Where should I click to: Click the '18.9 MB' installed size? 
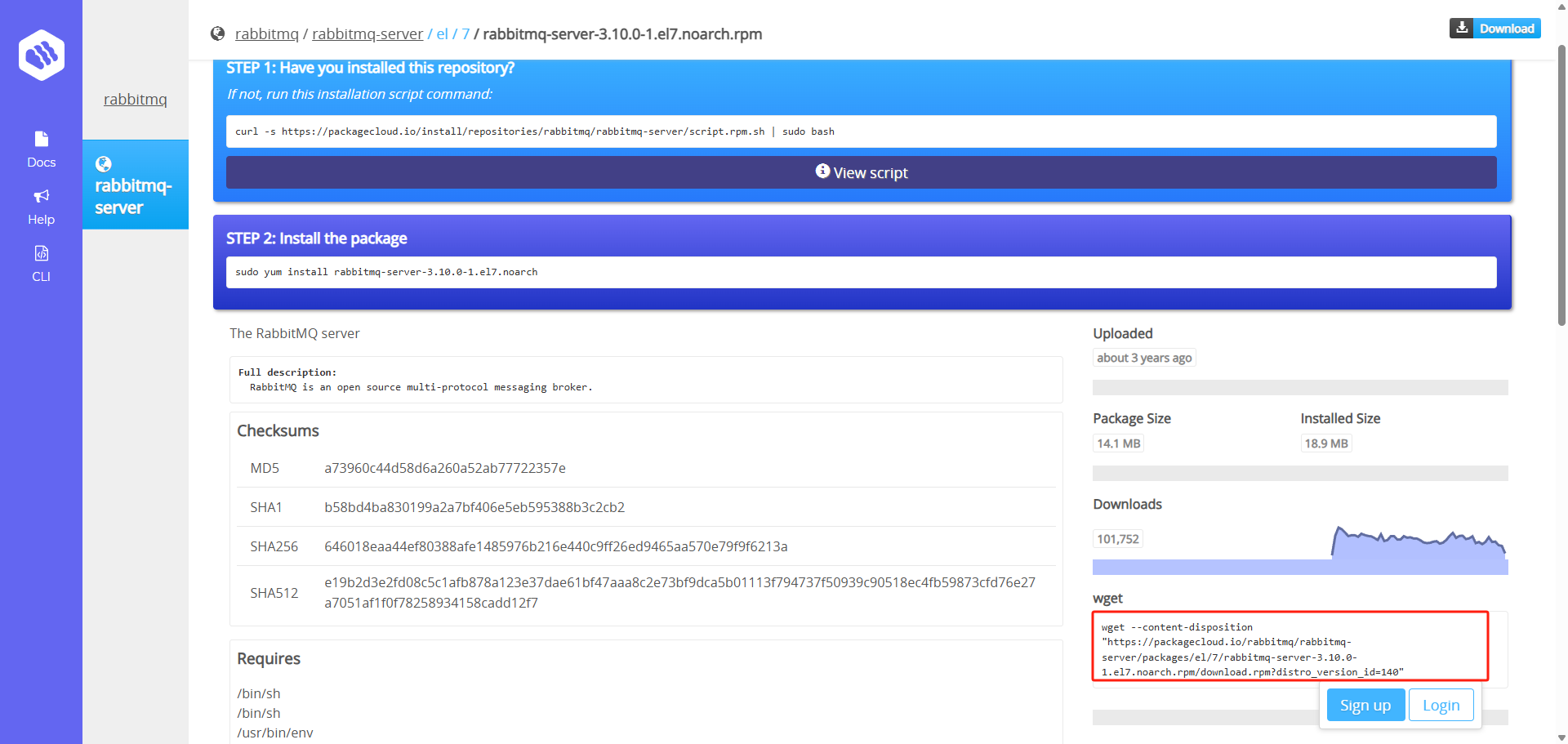(1326, 443)
